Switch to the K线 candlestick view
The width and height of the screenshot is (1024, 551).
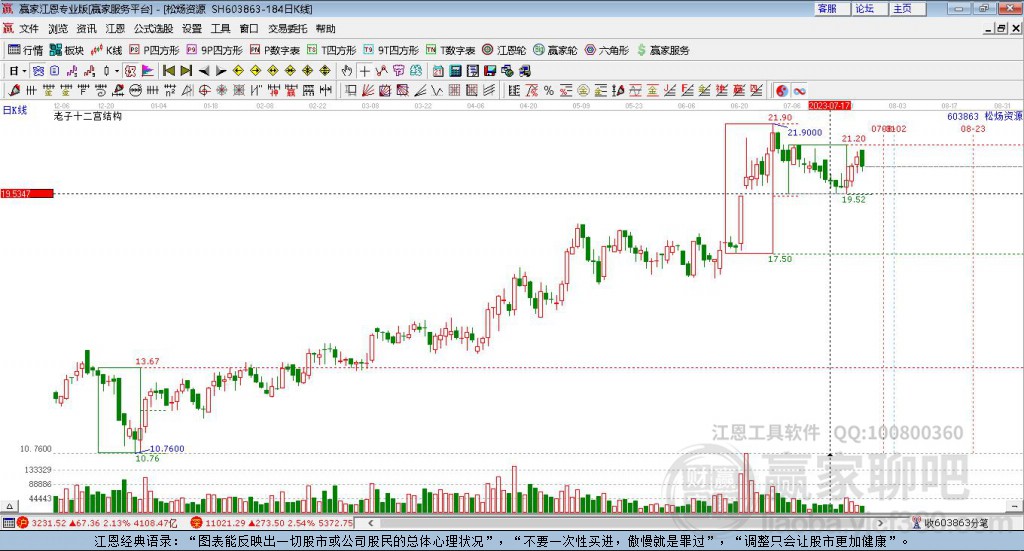(x=107, y=50)
